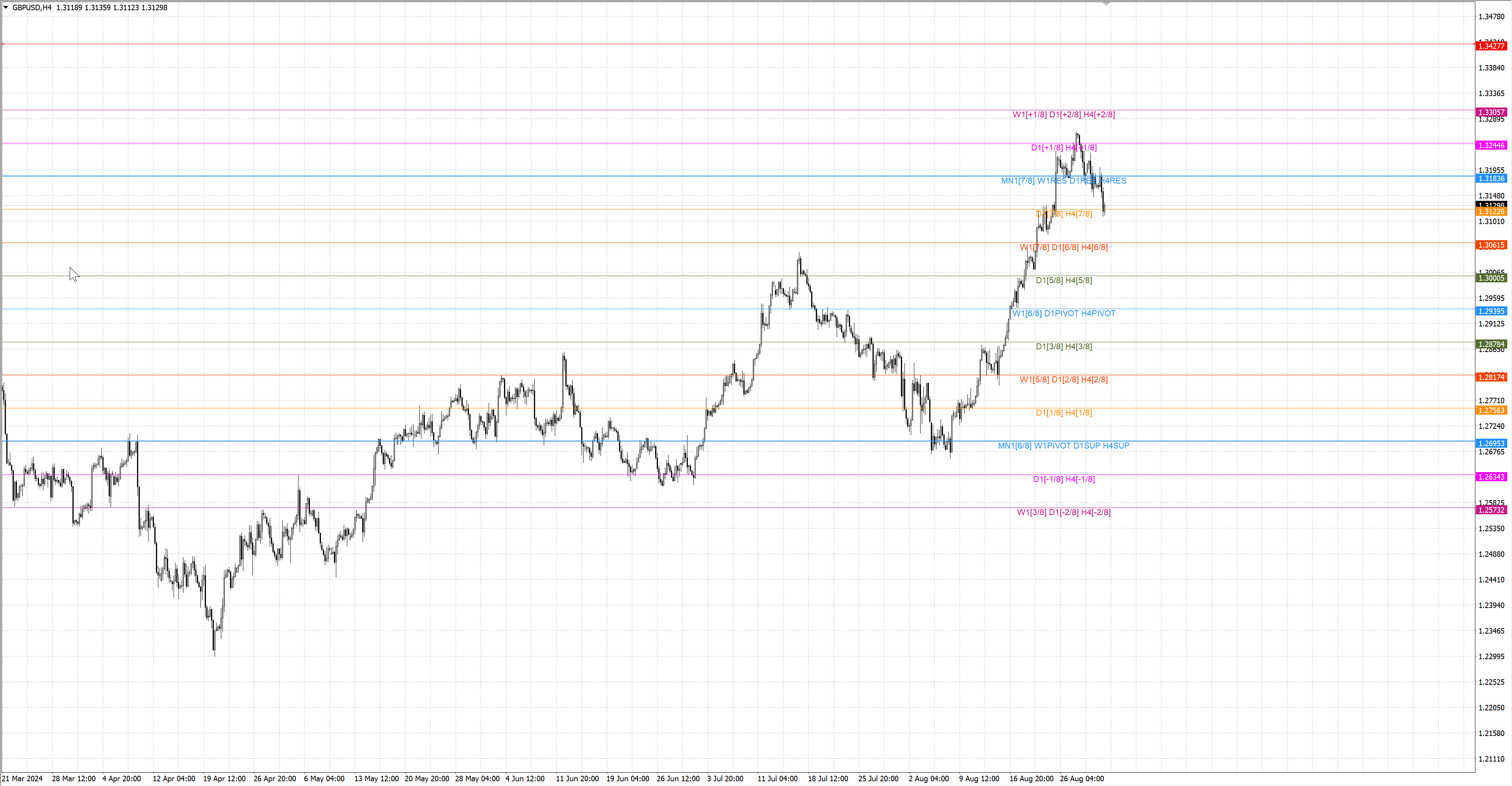The height and width of the screenshot is (786, 1512).
Task: Click the orange 1.31226 price label
Action: (x=1491, y=212)
